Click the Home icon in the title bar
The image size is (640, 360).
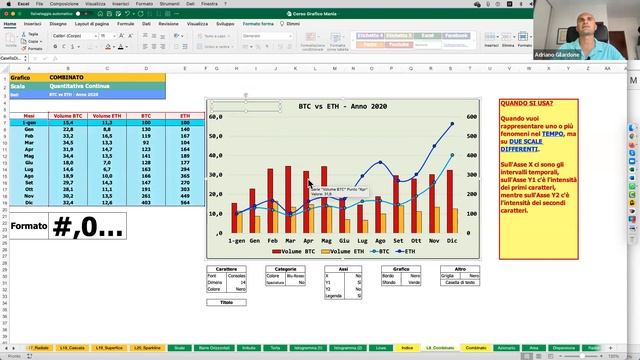(100, 13)
